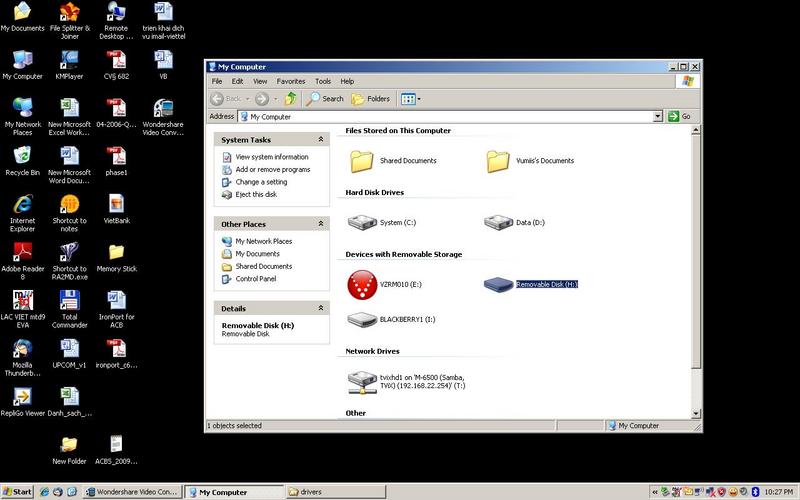The height and width of the screenshot is (500, 800).
Task: Open the tvixhd1 network drive (T:)
Action: pyautogui.click(x=361, y=382)
